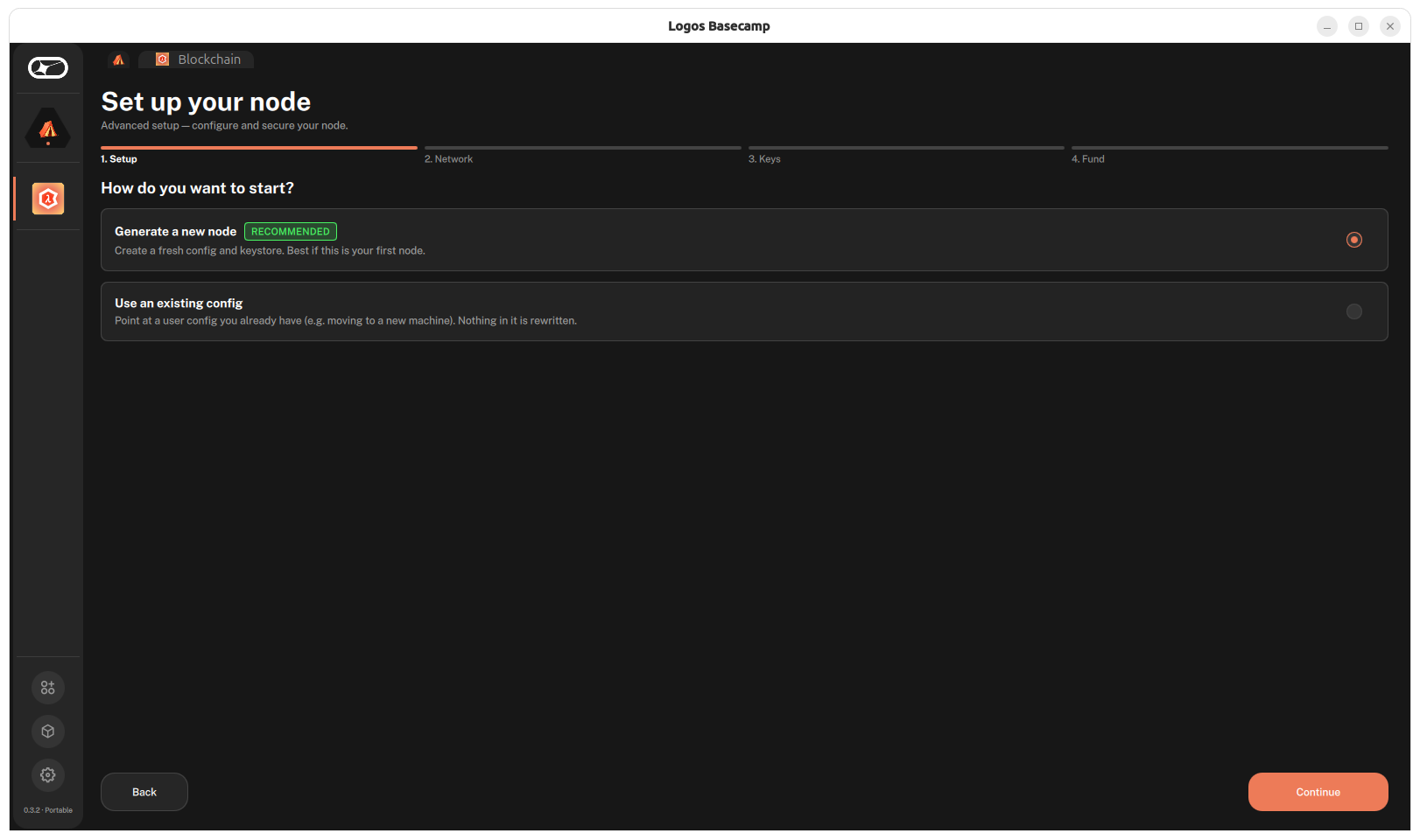The height and width of the screenshot is (840, 1420).
Task: Click the Logos logo at sidebar top
Action: coord(48,67)
